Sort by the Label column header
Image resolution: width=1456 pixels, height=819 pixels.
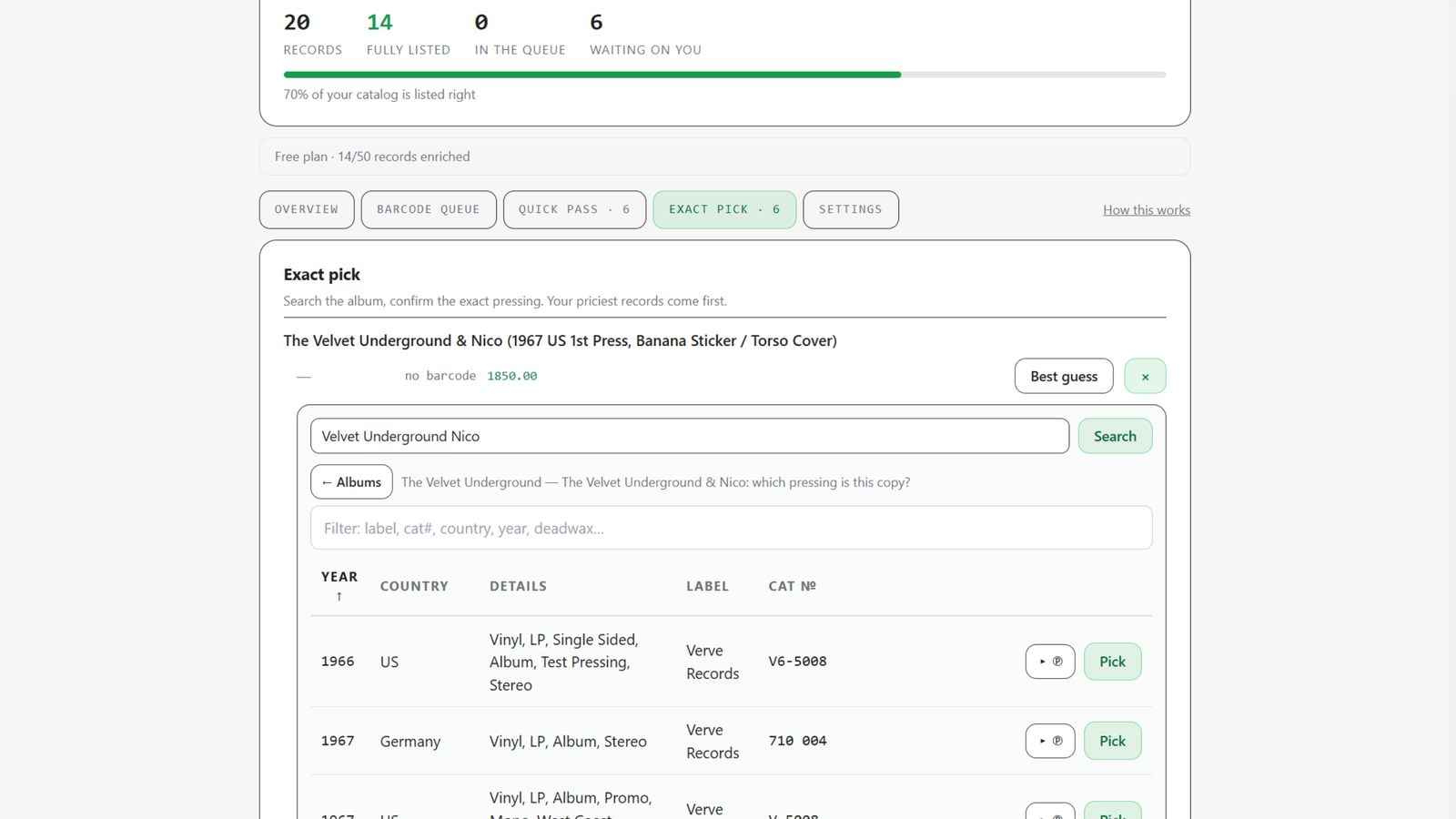pos(707,586)
